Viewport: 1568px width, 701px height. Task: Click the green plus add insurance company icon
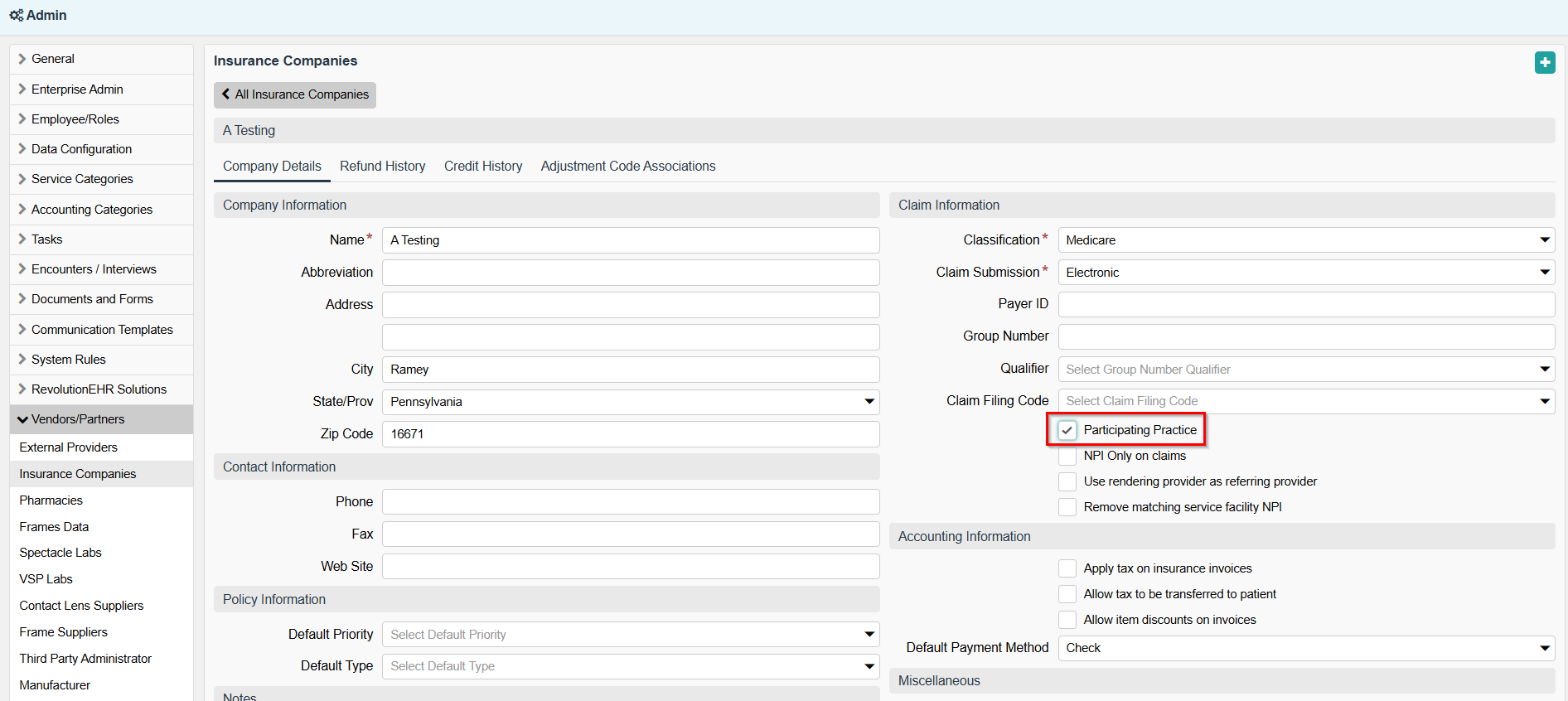[x=1545, y=63]
